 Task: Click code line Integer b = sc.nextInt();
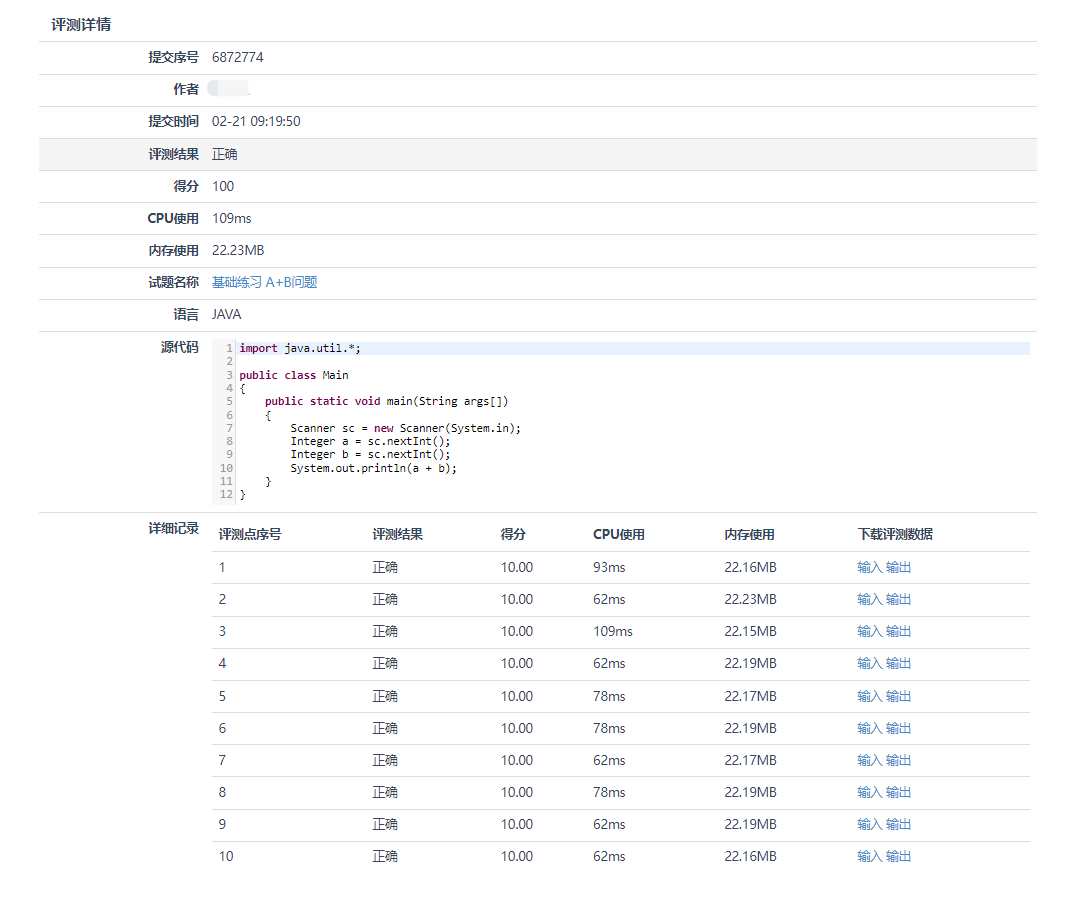(x=370, y=455)
